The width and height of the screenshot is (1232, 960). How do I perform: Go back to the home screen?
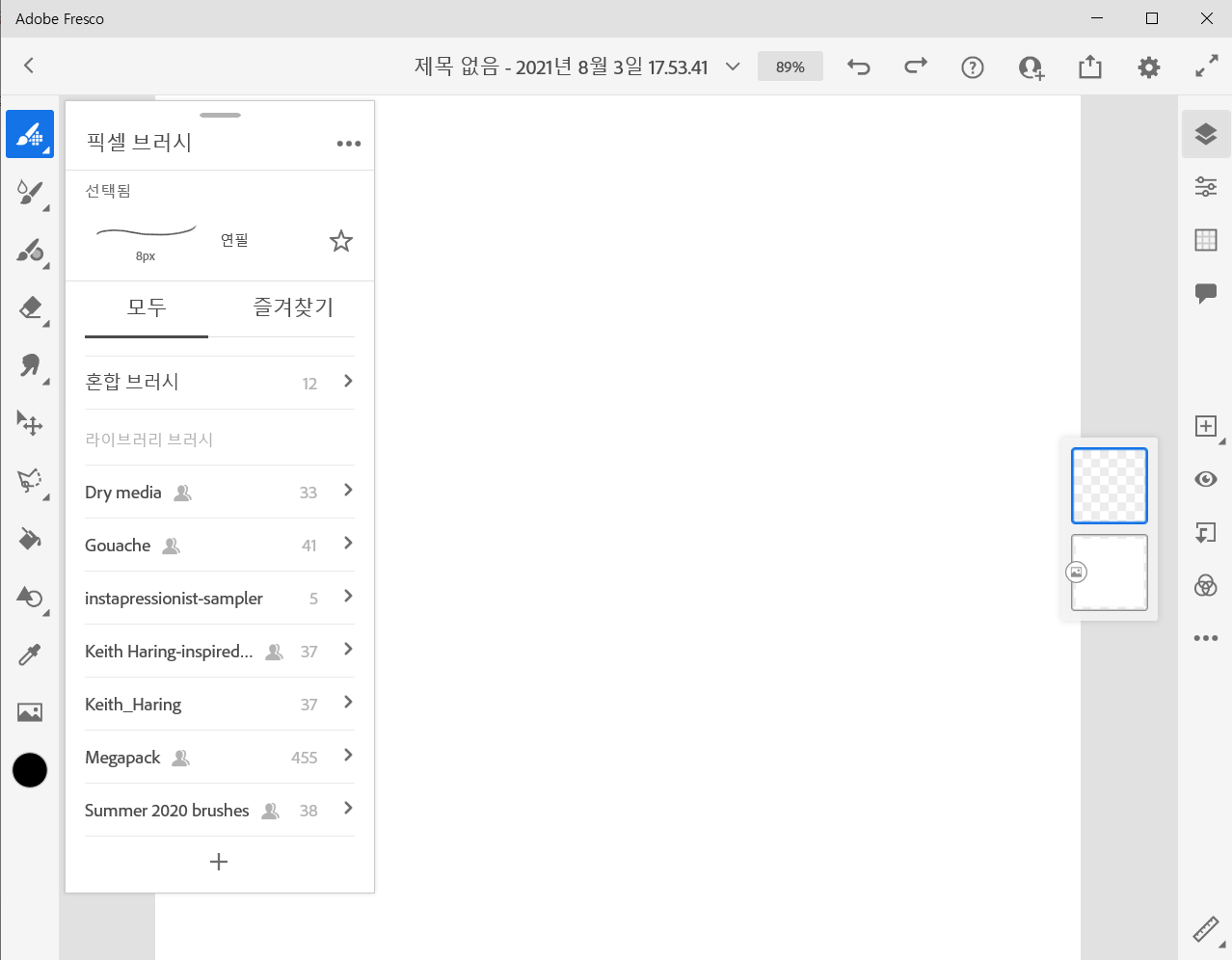(x=29, y=65)
